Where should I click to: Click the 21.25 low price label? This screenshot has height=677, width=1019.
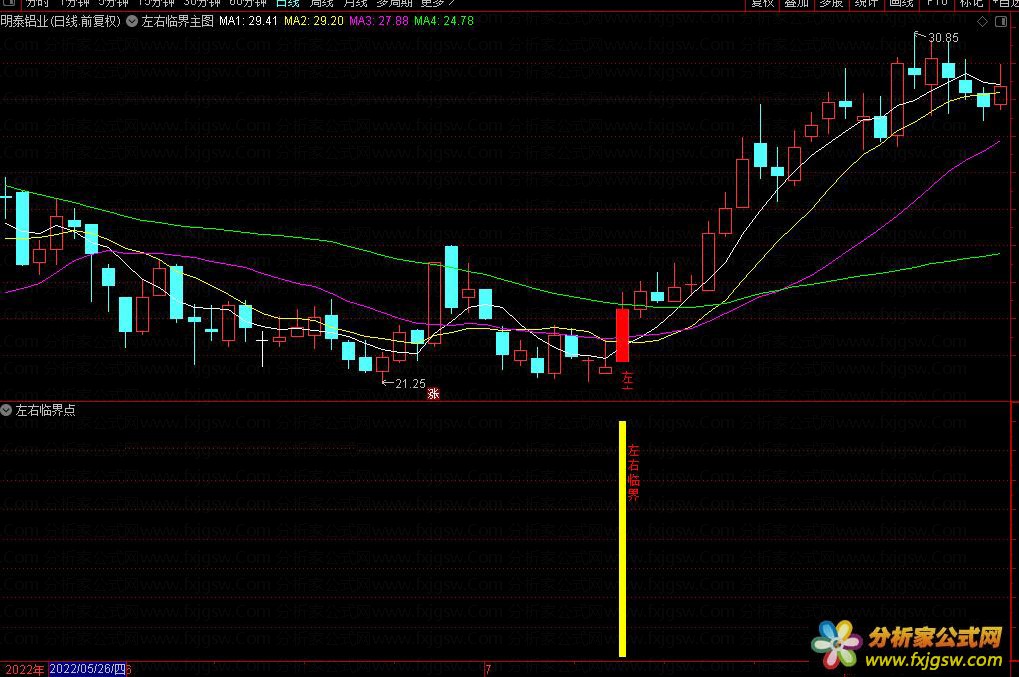(410, 384)
